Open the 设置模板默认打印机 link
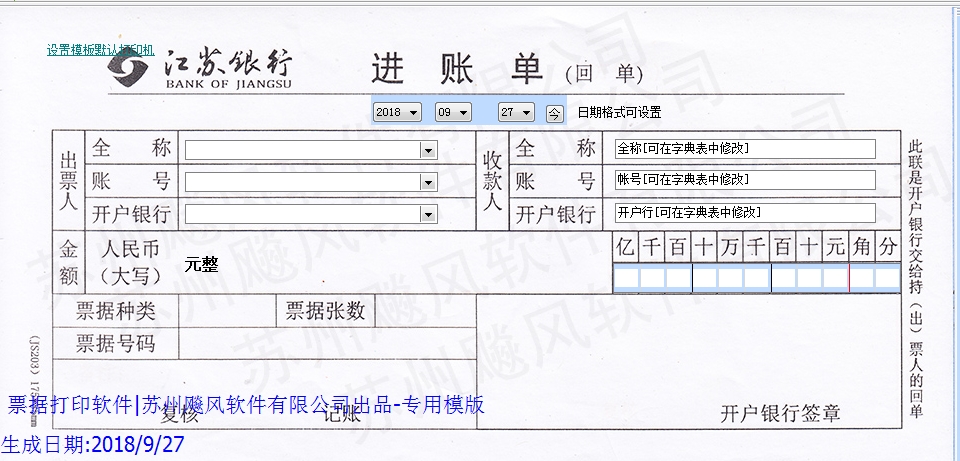The width and height of the screenshot is (960, 461). coord(100,49)
